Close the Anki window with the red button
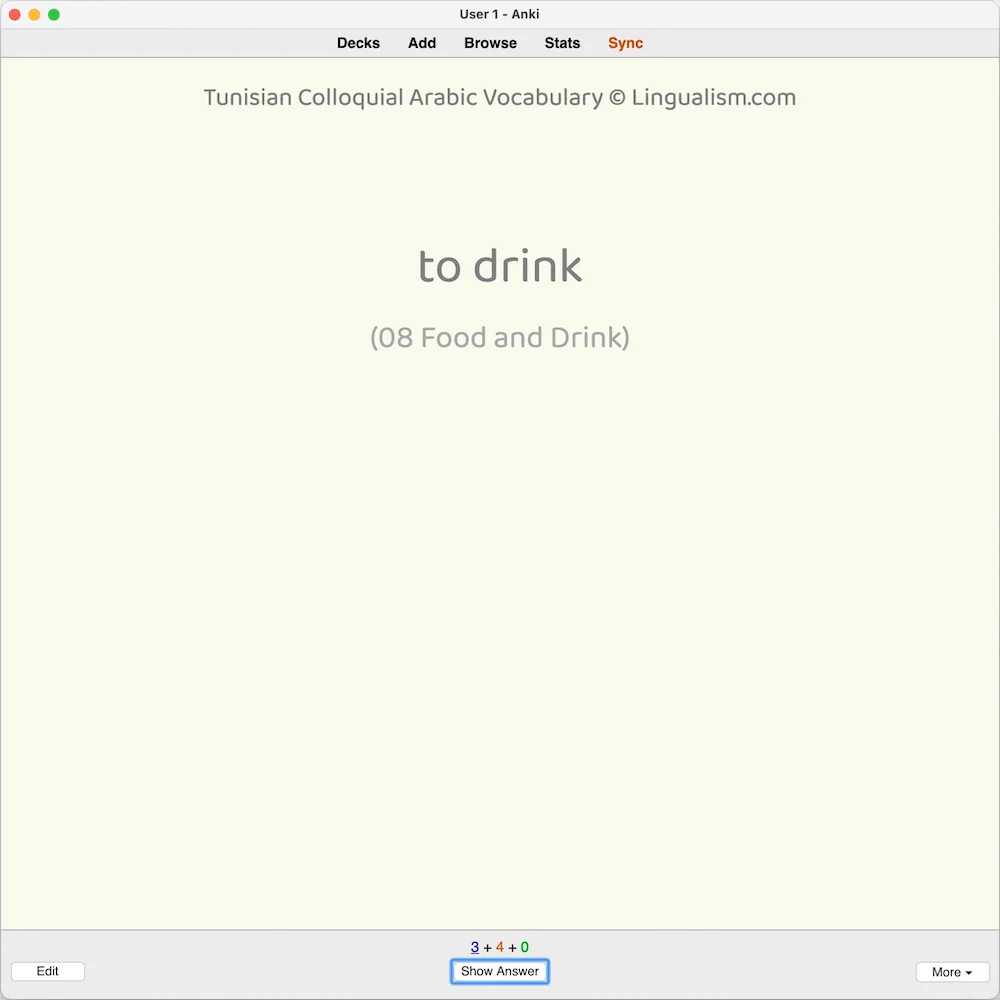 [x=15, y=14]
